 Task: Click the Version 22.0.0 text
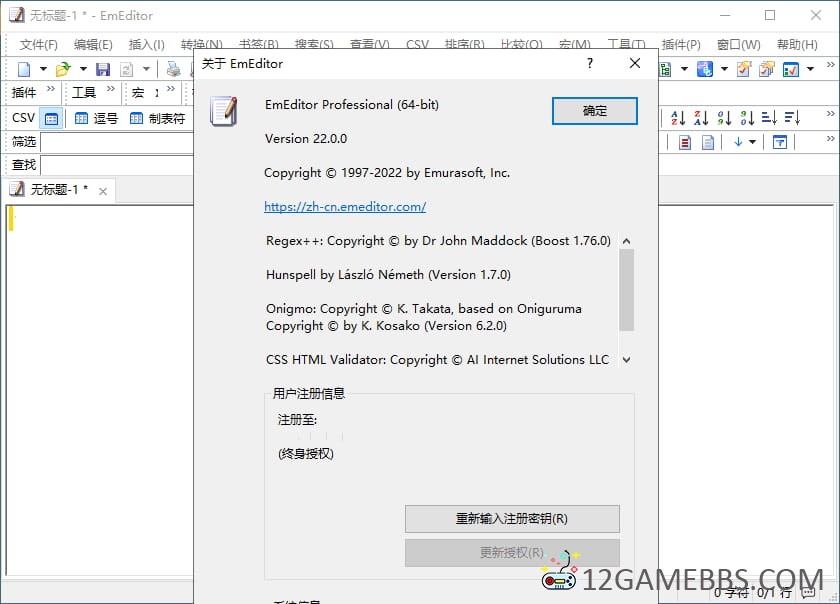tap(306, 139)
